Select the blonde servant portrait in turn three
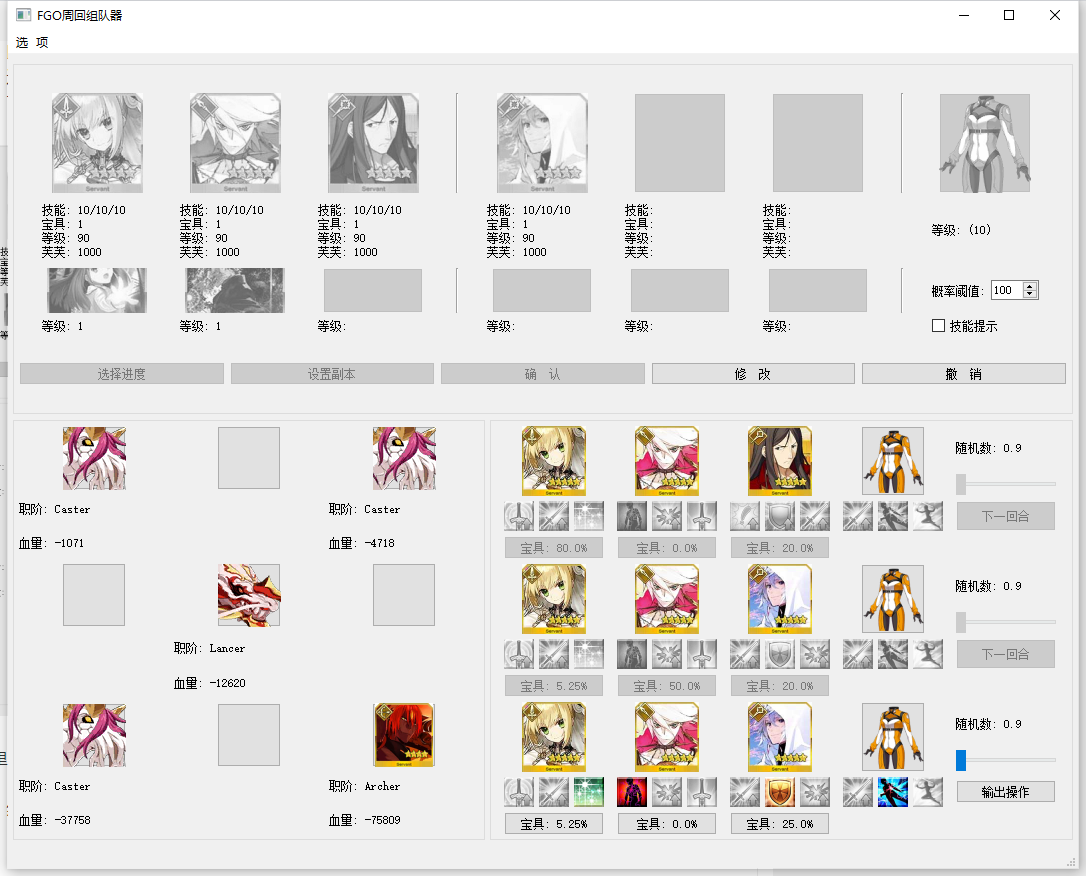The image size is (1086, 876). tap(553, 737)
